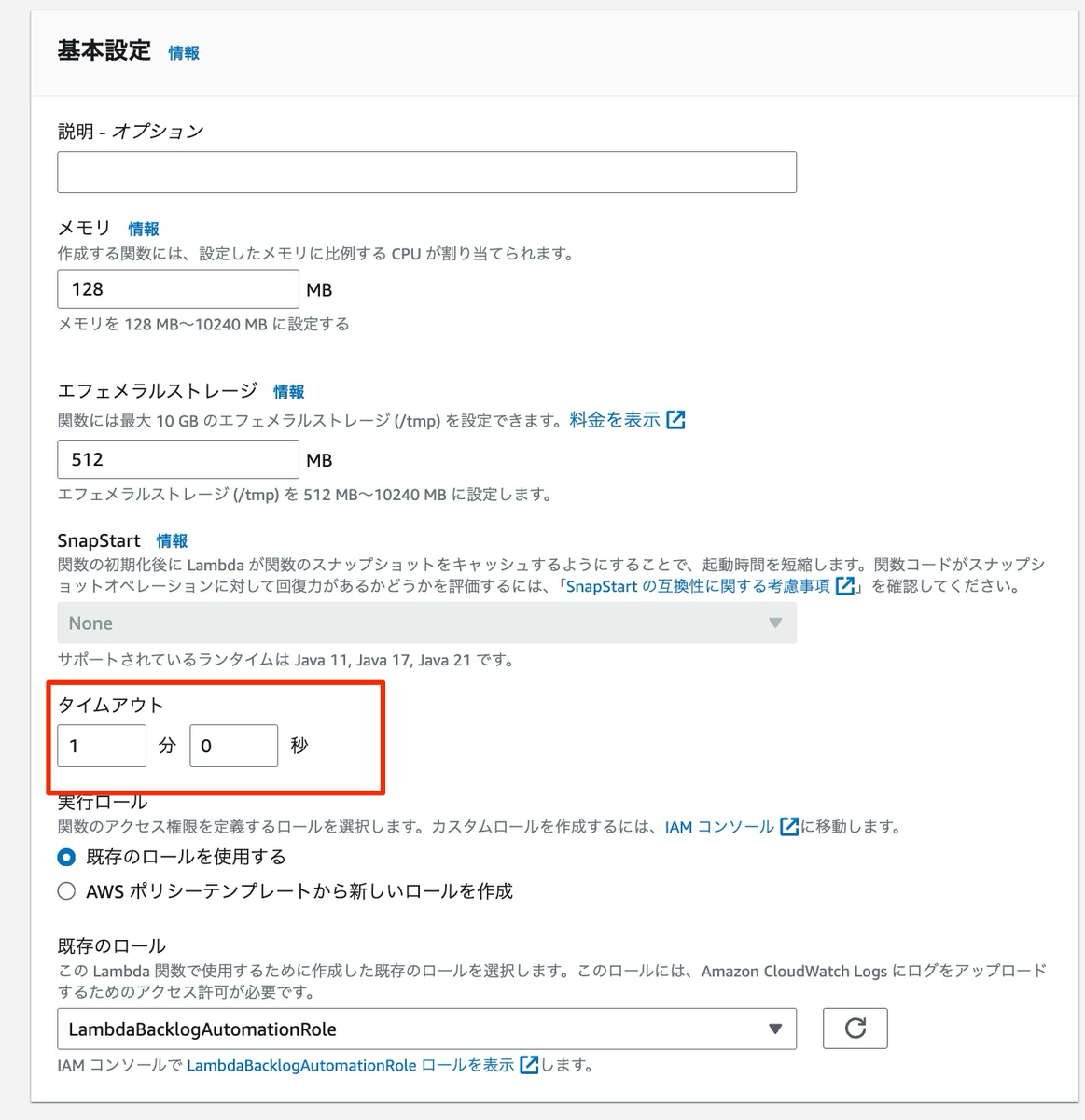Screen dimensions: 1085x1120
Task: Open the 情報 link next to 基本設定
Action: [x=184, y=53]
